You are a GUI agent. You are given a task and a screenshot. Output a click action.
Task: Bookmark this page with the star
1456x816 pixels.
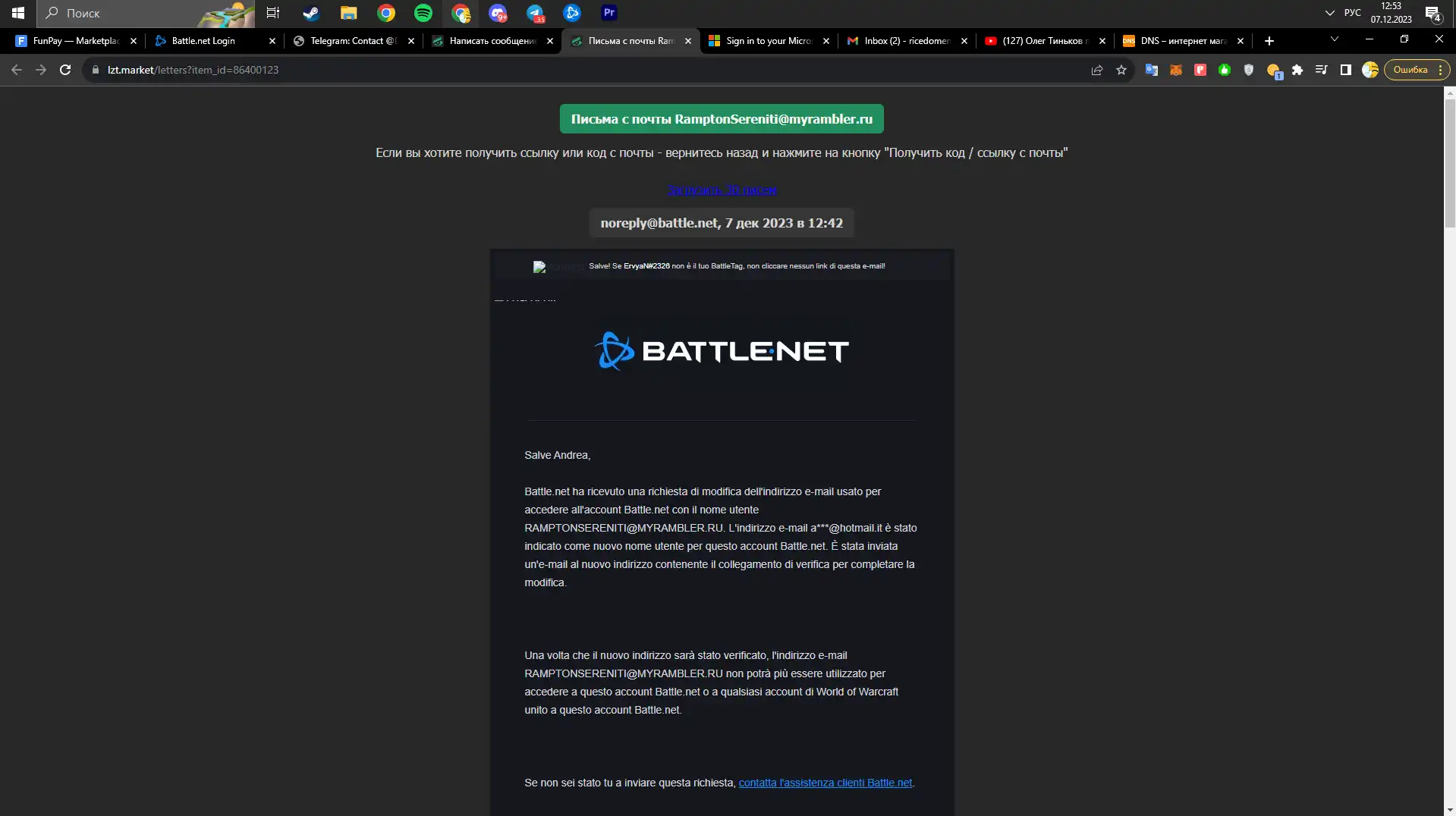[x=1121, y=70]
